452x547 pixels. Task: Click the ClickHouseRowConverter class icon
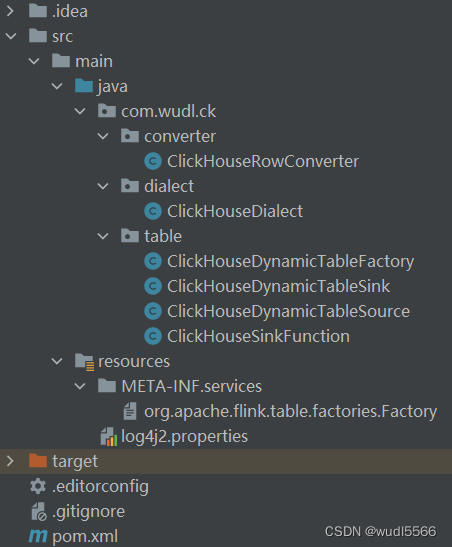pos(153,161)
